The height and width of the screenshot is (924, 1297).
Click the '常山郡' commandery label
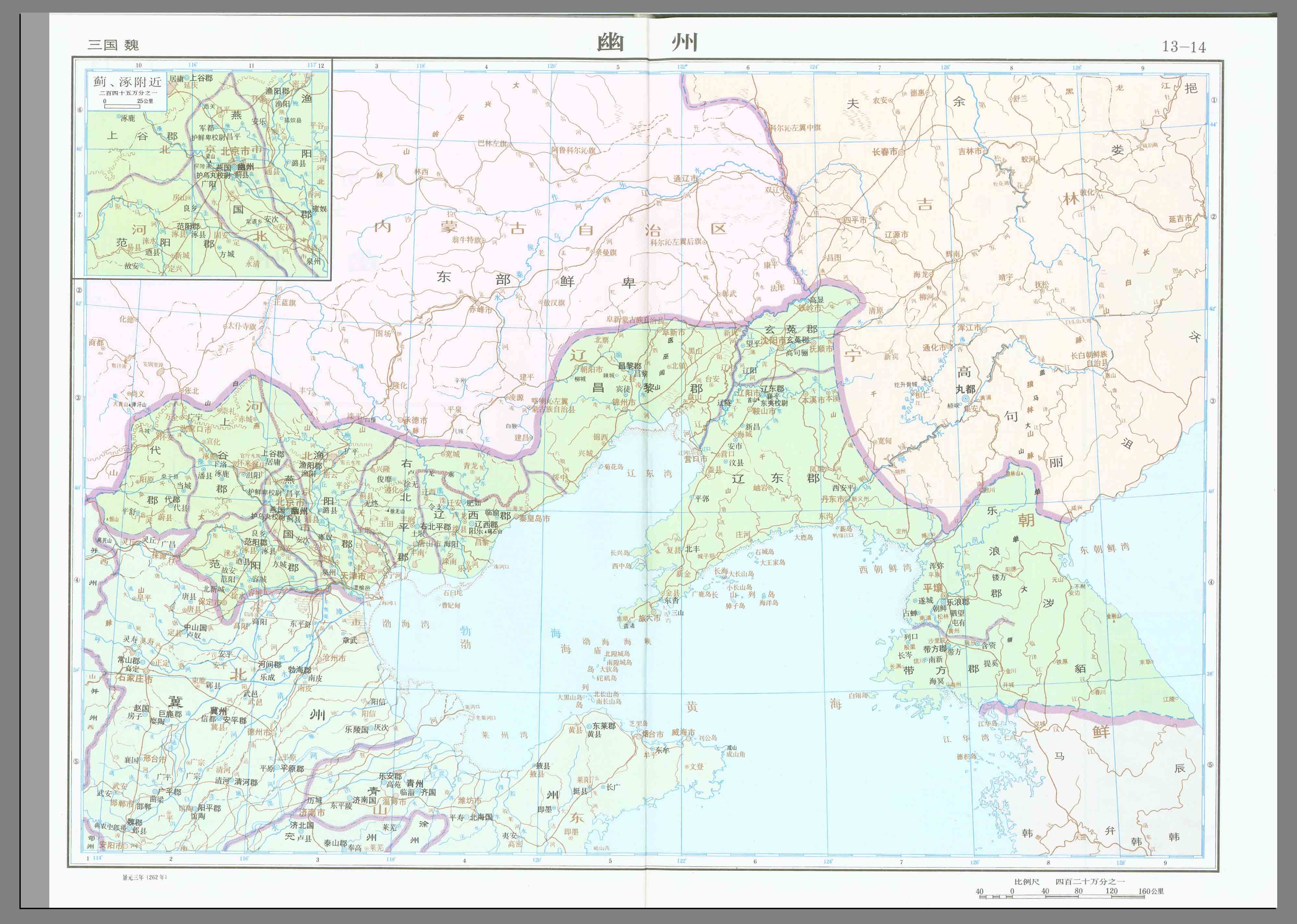(x=128, y=660)
